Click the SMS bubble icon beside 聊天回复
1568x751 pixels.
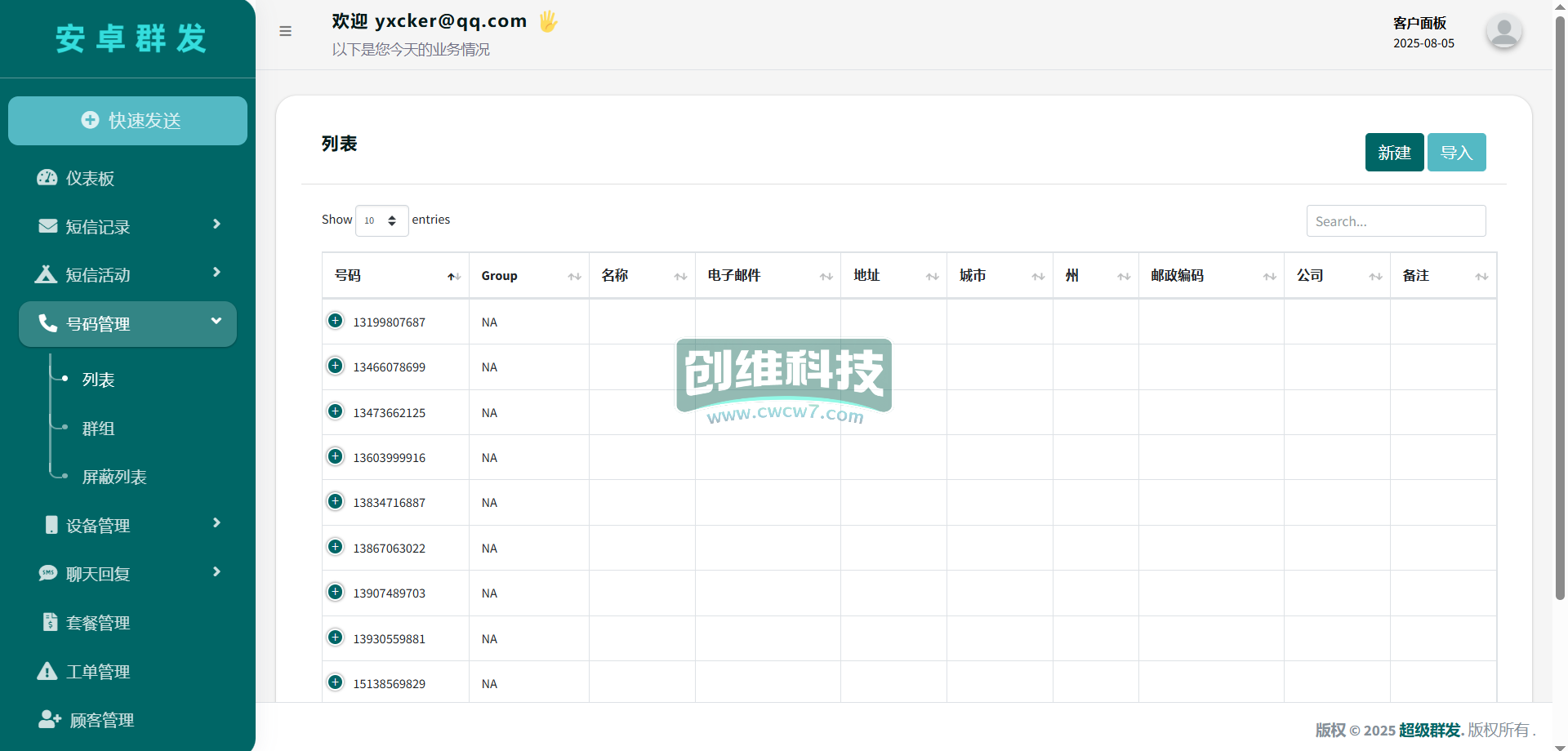click(x=48, y=573)
